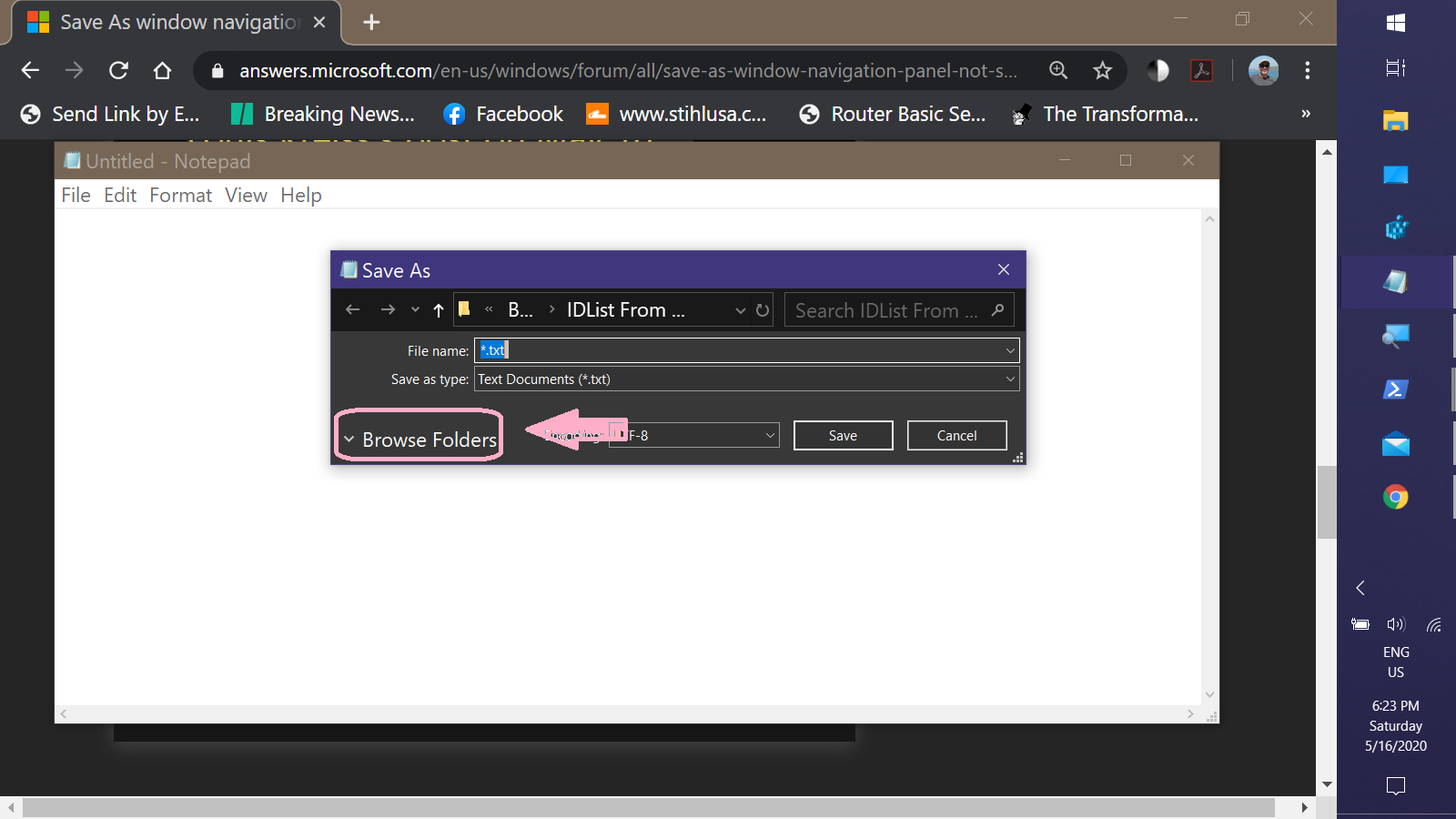The image size is (1456, 819).
Task: Click the Save button
Action: tap(844, 435)
